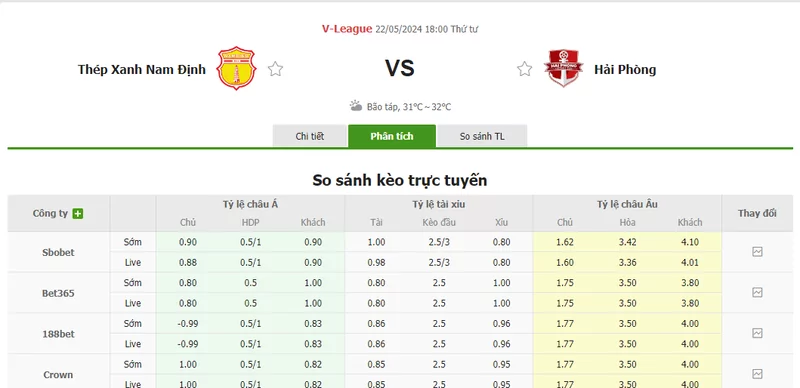The width and height of the screenshot is (800, 388).
Task: Open Thép Xanh Nam Định team name
Action: click(142, 69)
